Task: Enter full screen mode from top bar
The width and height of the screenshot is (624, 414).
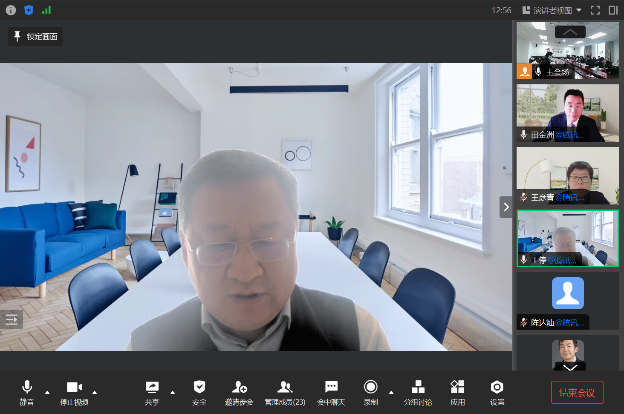Action: (x=597, y=10)
